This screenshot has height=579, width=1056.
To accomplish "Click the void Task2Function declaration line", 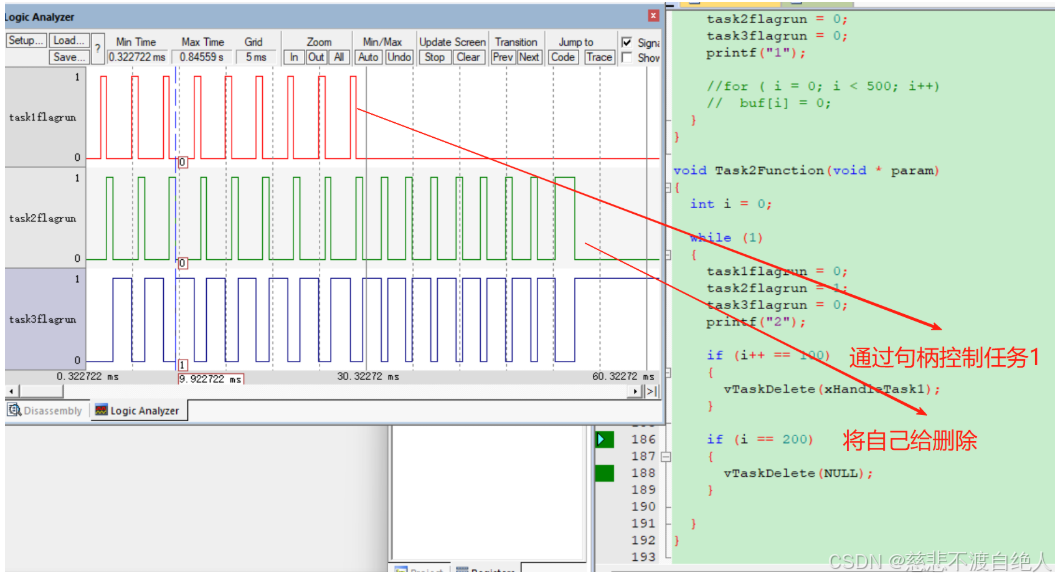I will [x=806, y=170].
